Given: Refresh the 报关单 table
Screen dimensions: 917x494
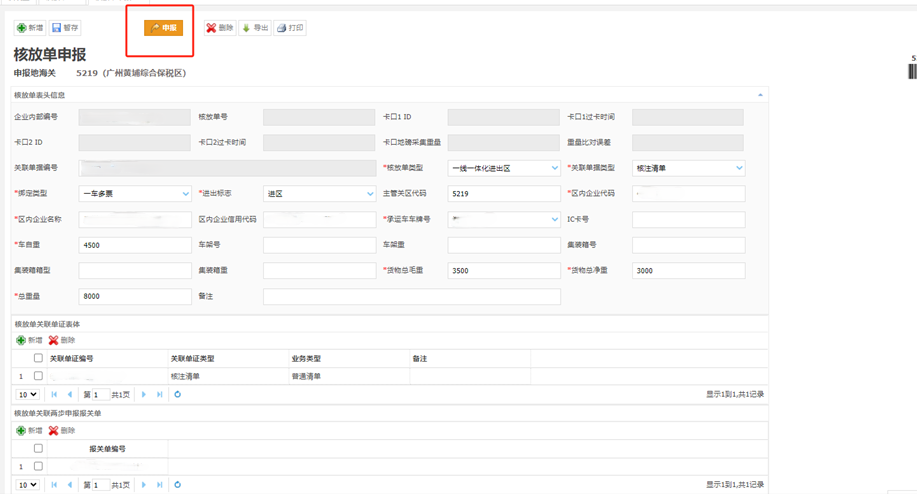Looking at the screenshot, I should 178,485.
